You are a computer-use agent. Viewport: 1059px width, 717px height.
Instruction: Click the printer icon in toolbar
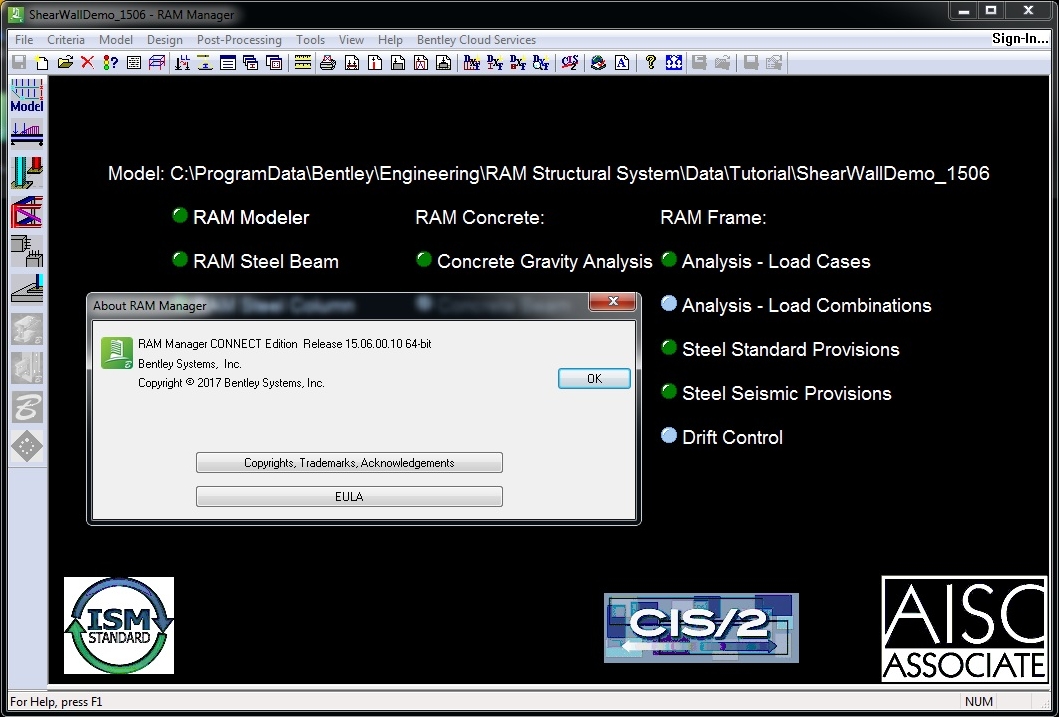coord(328,63)
